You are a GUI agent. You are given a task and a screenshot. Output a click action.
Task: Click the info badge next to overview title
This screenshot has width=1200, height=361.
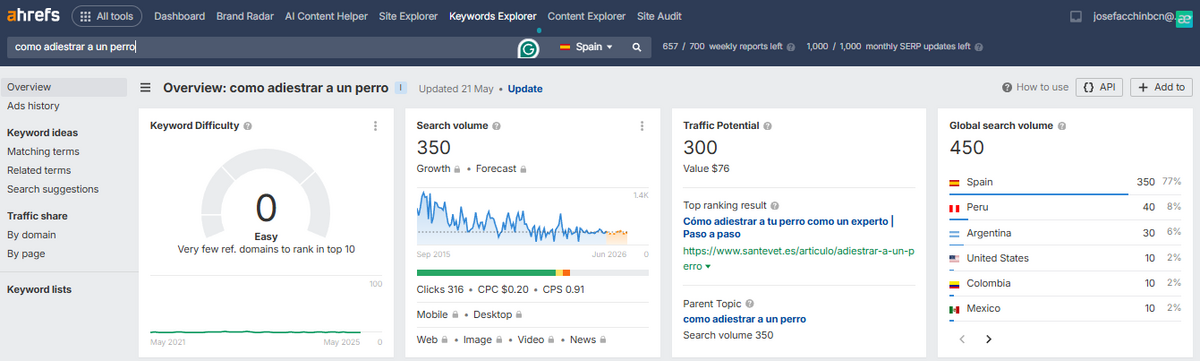coord(400,88)
